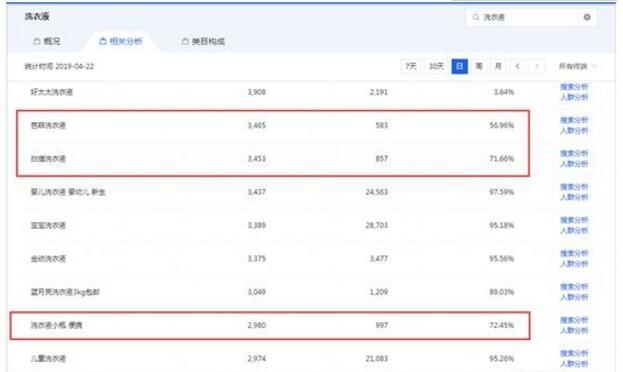623x372 pixels.
Task: Choose the 30天 time range
Action: (x=436, y=66)
